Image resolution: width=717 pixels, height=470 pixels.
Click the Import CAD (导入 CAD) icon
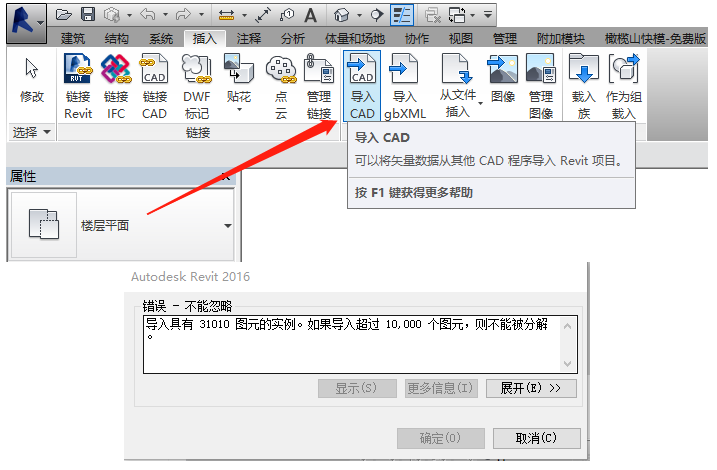(x=362, y=86)
